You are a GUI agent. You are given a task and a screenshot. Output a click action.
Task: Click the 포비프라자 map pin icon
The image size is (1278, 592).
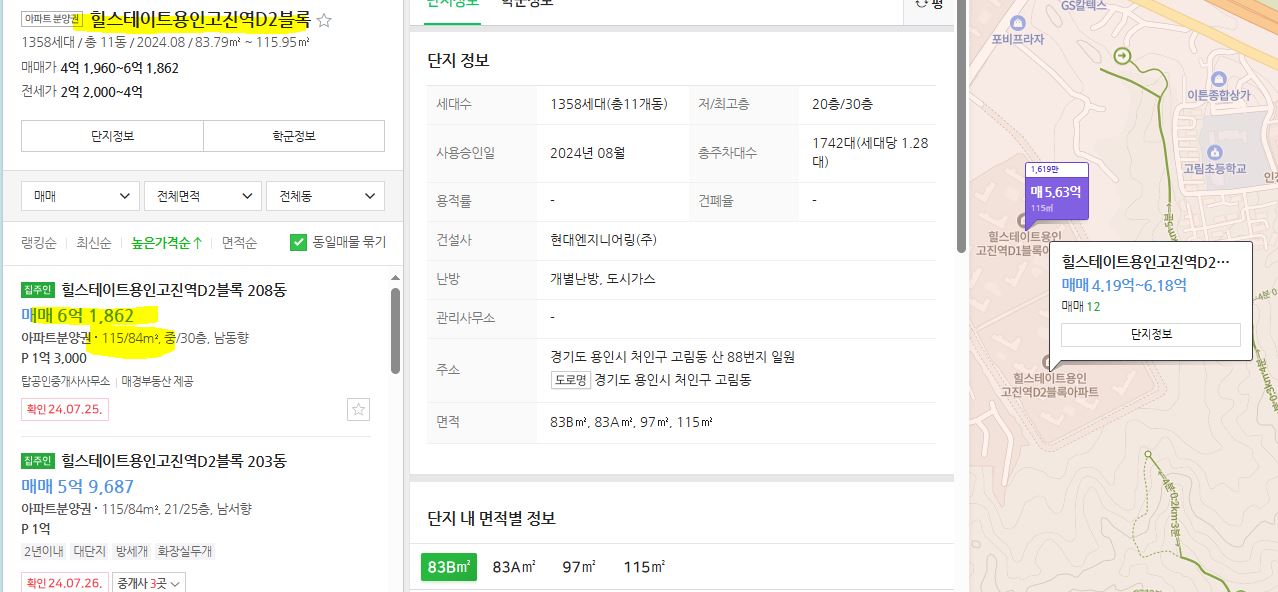1018,23
